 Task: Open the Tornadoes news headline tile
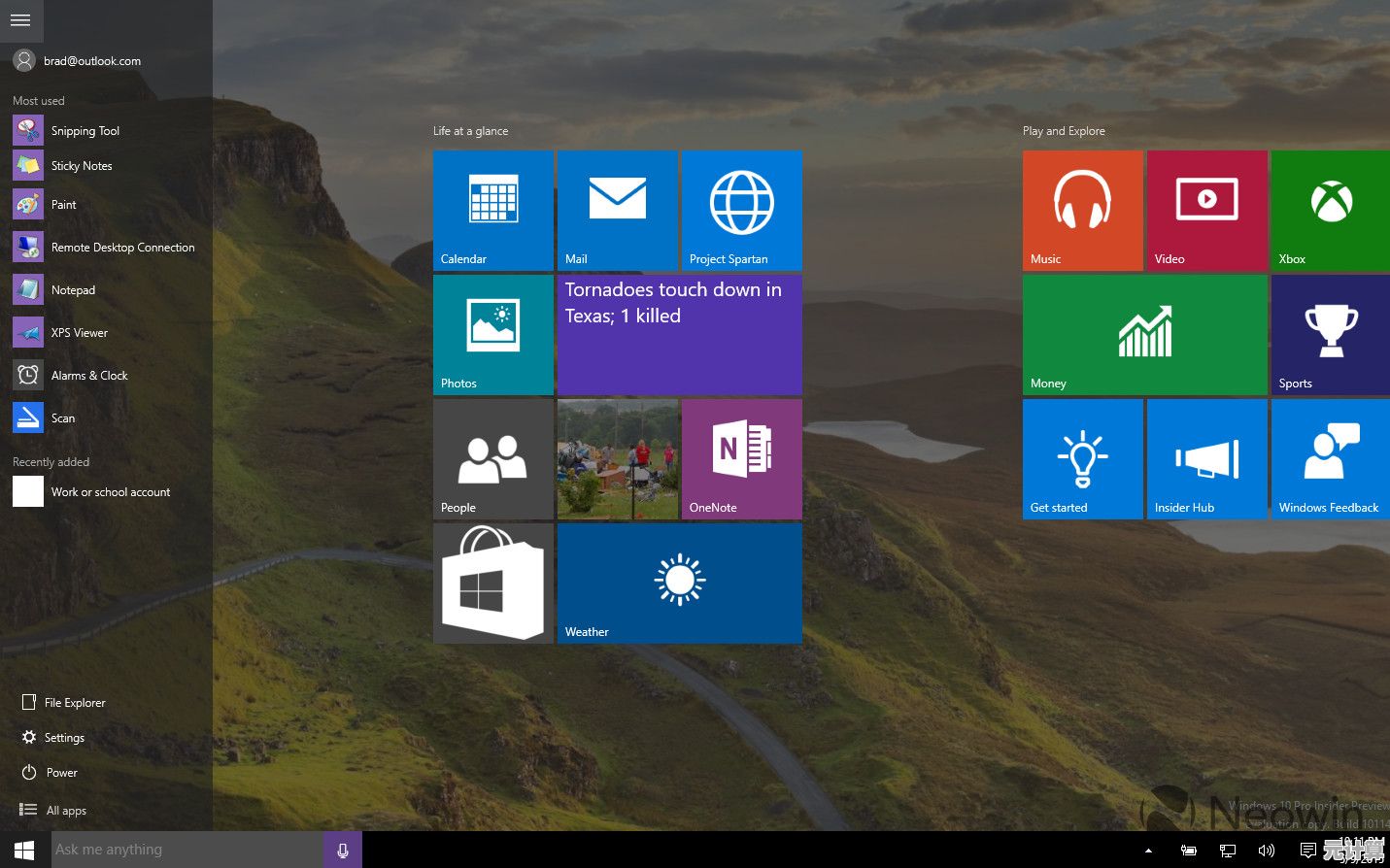pyautogui.click(x=680, y=334)
